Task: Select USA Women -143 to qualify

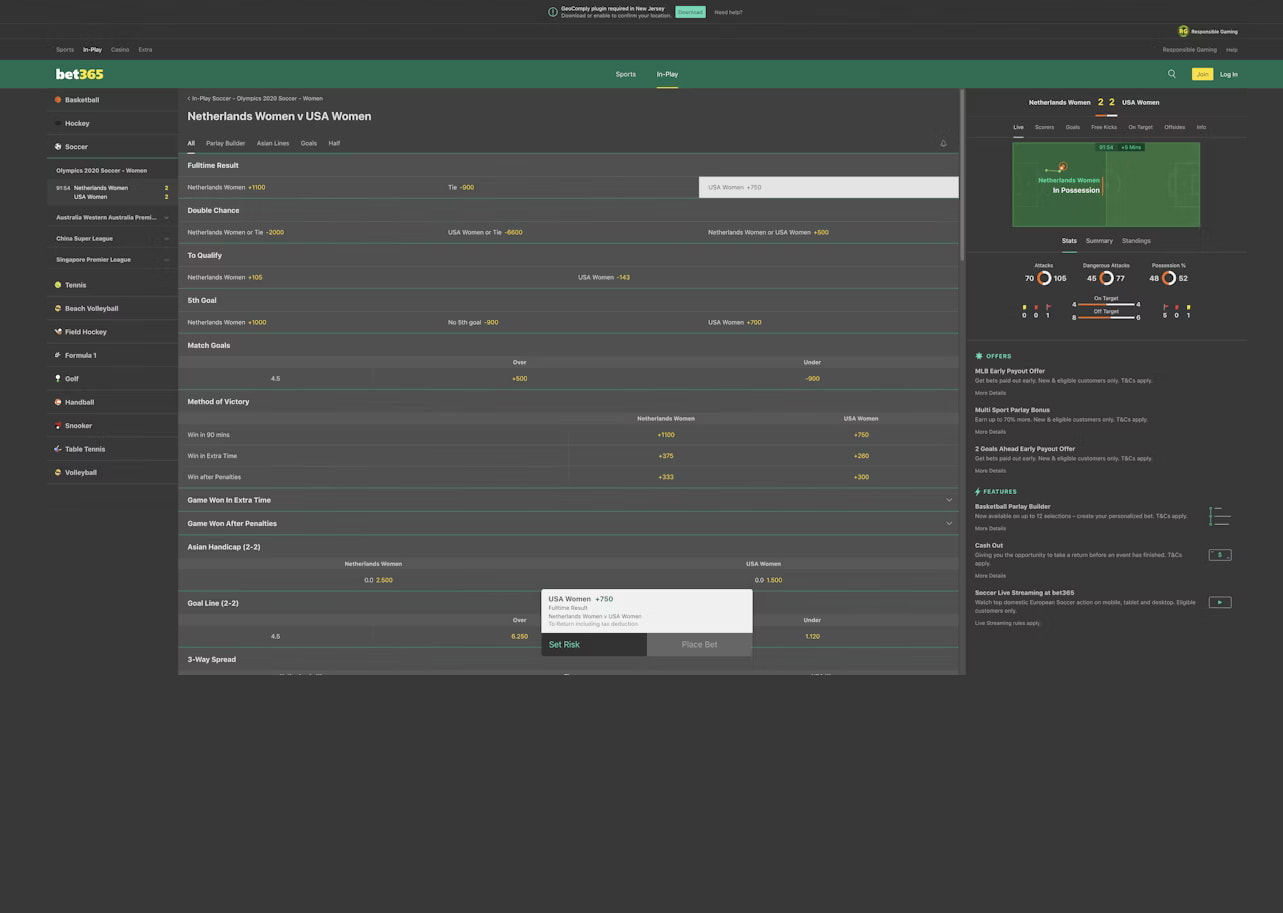Action: [x=763, y=277]
